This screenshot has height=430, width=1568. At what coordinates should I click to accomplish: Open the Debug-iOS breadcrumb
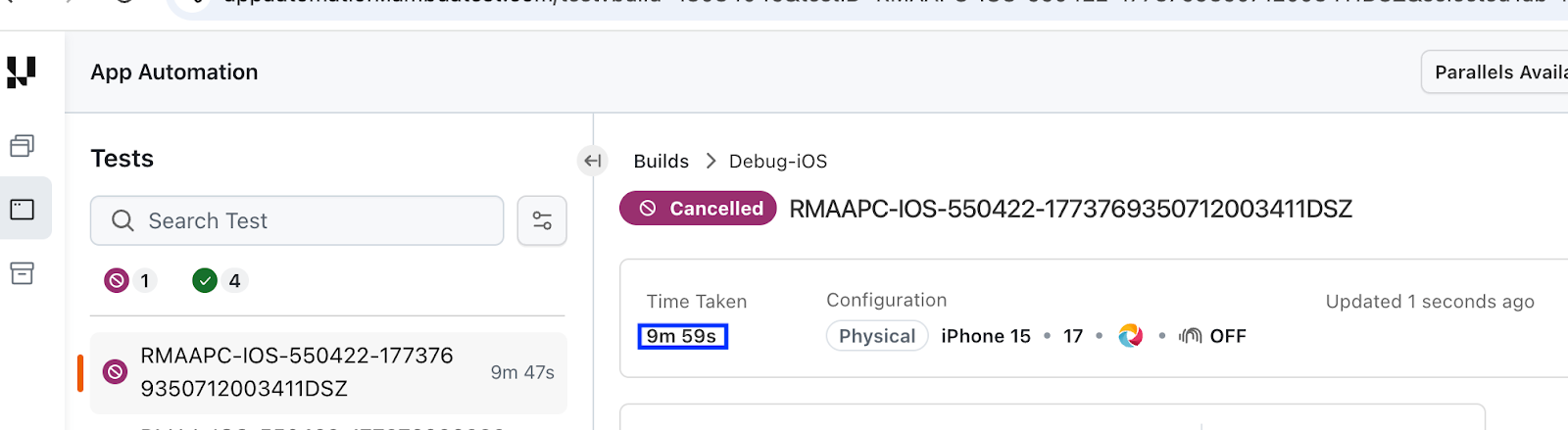tap(778, 161)
